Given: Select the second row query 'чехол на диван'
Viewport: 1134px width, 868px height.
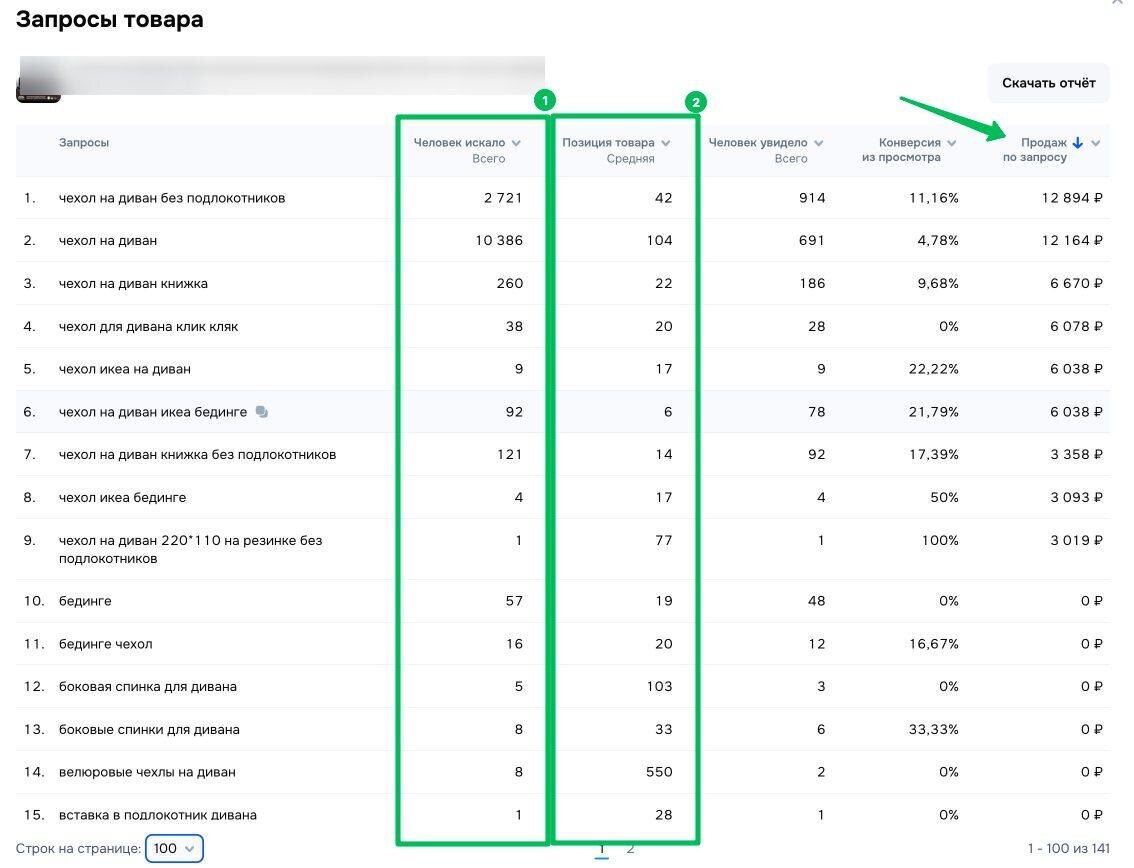Looking at the screenshot, I should [108, 240].
